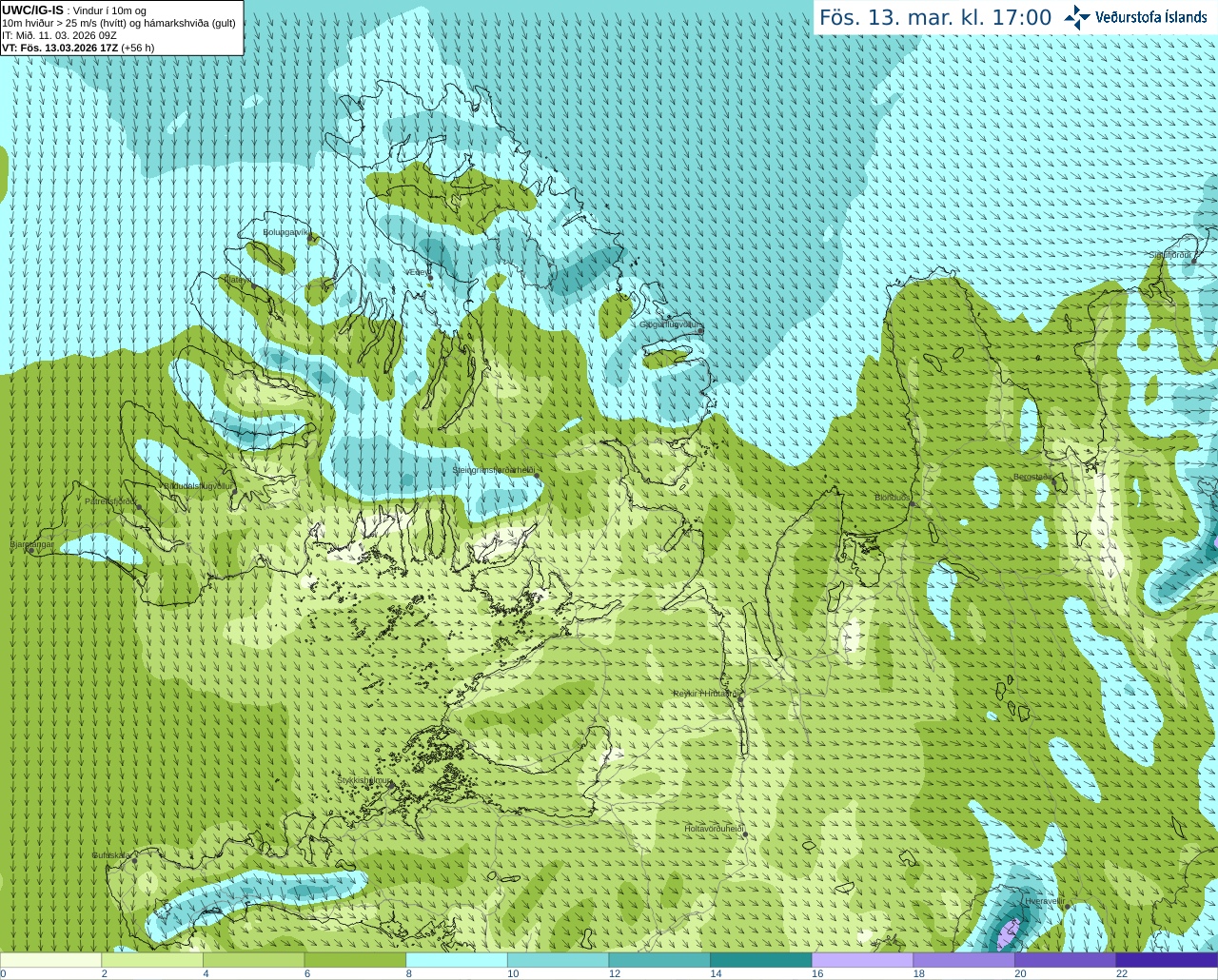1218x980 pixels.
Task: Select the Flateyri station label
Action: 236,279
